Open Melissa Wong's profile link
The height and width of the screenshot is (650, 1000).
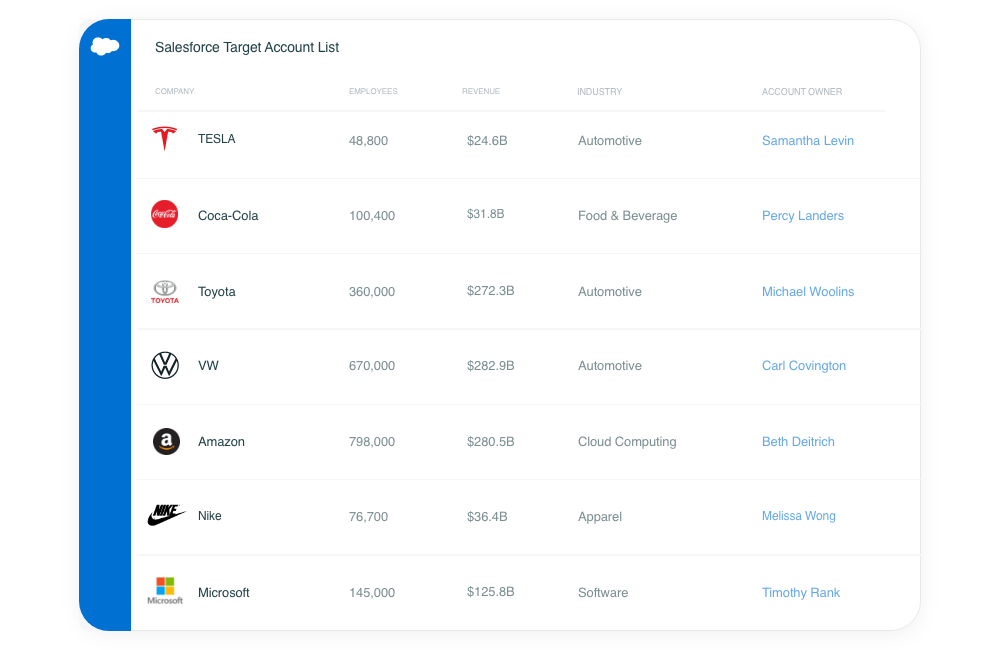point(798,516)
